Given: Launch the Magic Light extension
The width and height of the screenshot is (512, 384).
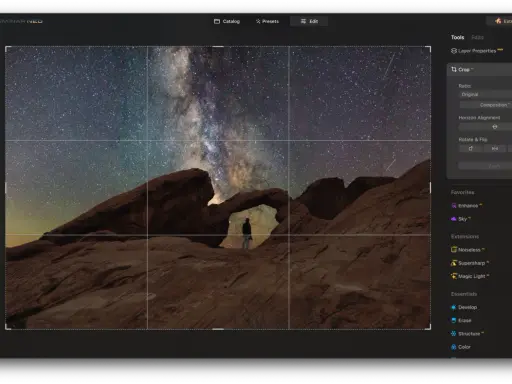Looking at the screenshot, I should (470, 276).
